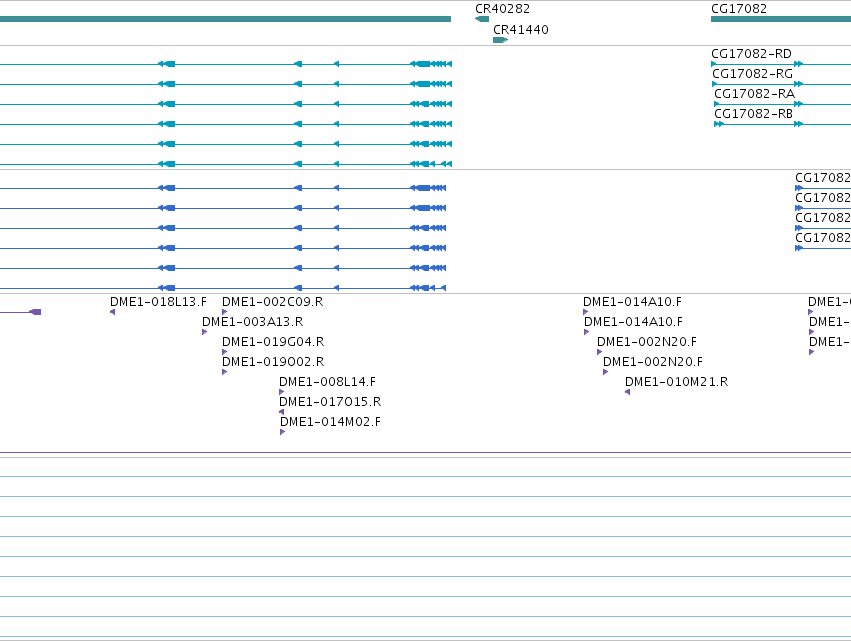Click the DME1-014M02.F label
The width and height of the screenshot is (851, 641).
331,422
